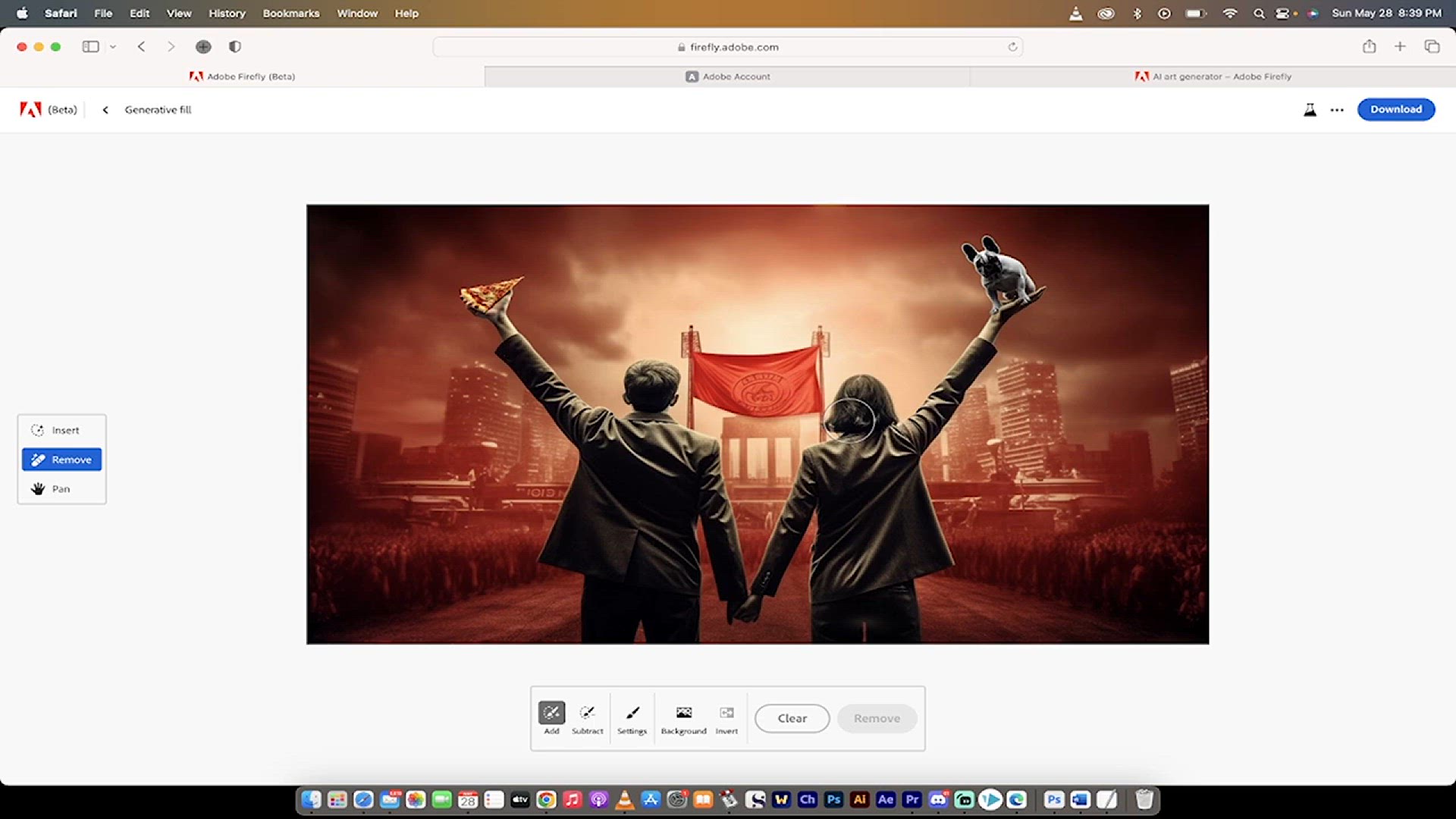1456x819 pixels.
Task: Switch to the Adobe Account tab
Action: point(727,77)
